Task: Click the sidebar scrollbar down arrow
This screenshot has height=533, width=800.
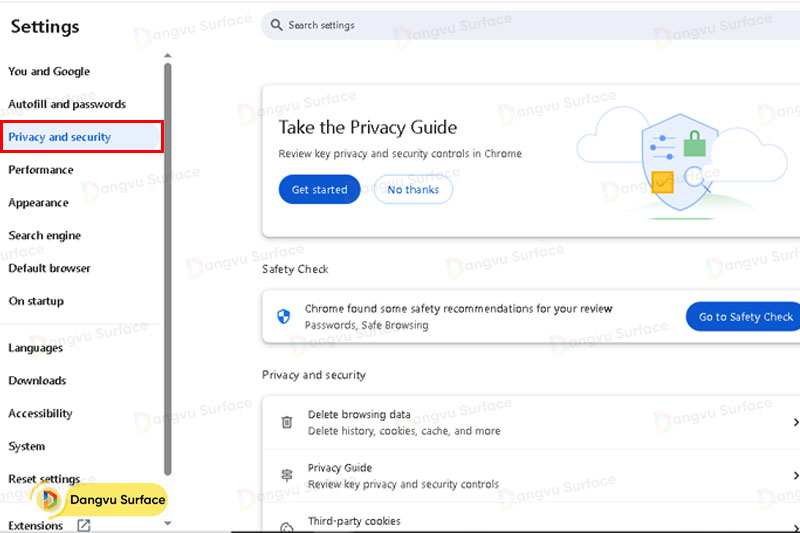Action: (x=167, y=523)
